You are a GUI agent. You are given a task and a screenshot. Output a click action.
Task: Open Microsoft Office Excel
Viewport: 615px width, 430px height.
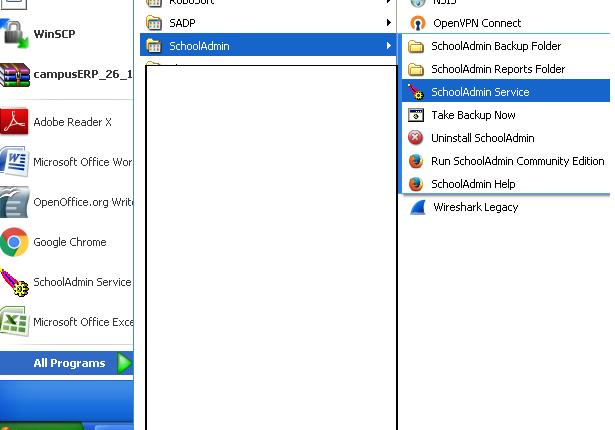tap(82, 322)
